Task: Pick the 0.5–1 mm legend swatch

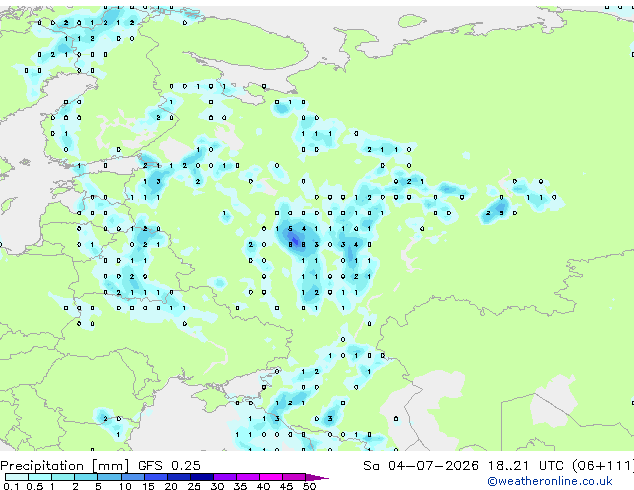Action: [40, 477]
